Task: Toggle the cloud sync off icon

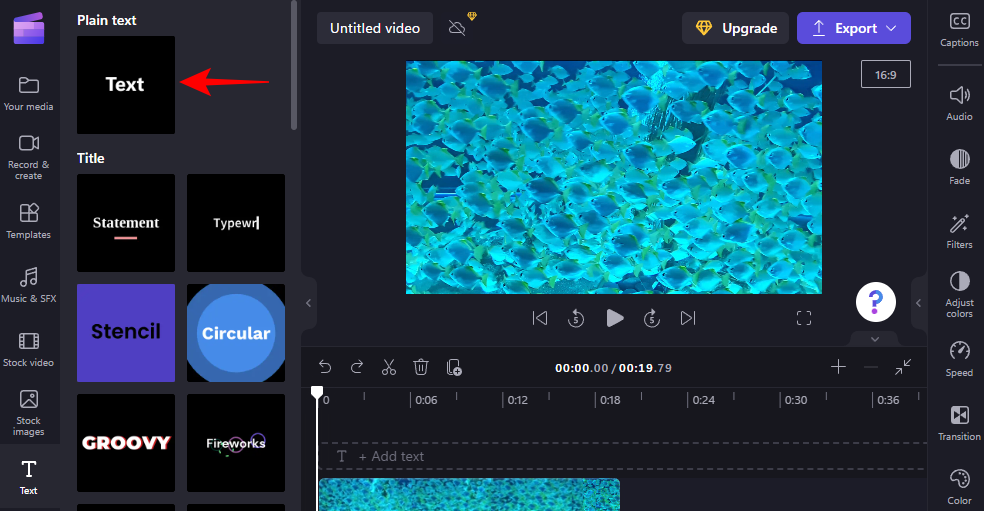Action: [458, 28]
